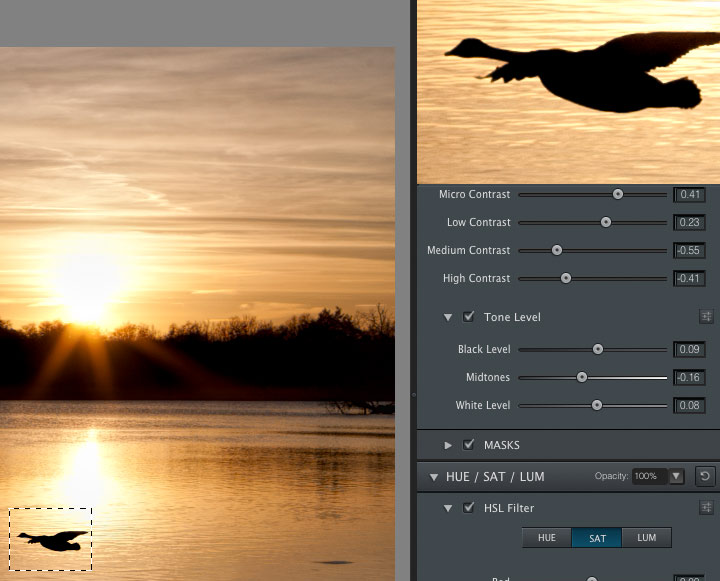Click inside the dashed loupe selection box
Image resolution: width=720 pixels, height=581 pixels.
pos(51,539)
